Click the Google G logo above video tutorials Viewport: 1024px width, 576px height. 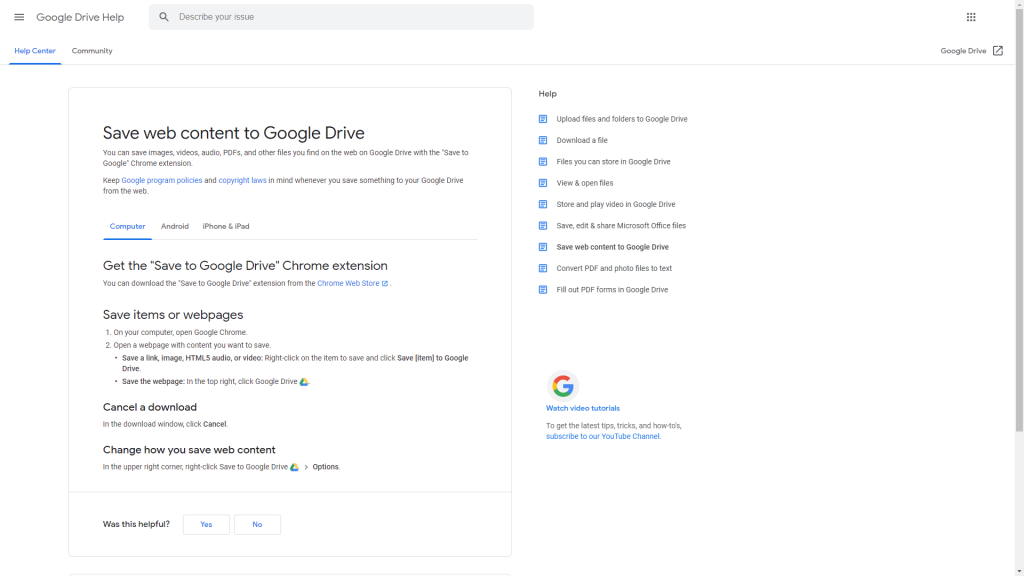[563, 386]
